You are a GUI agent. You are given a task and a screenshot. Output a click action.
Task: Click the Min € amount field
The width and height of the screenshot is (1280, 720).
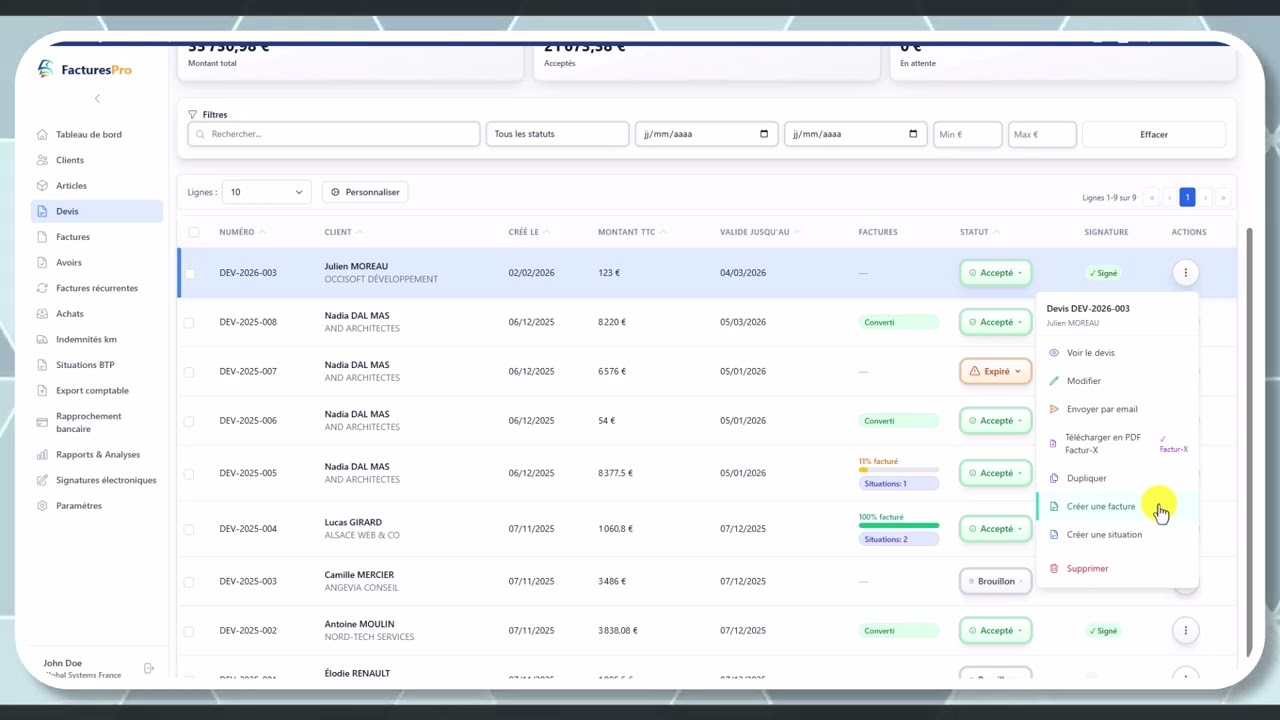968,134
